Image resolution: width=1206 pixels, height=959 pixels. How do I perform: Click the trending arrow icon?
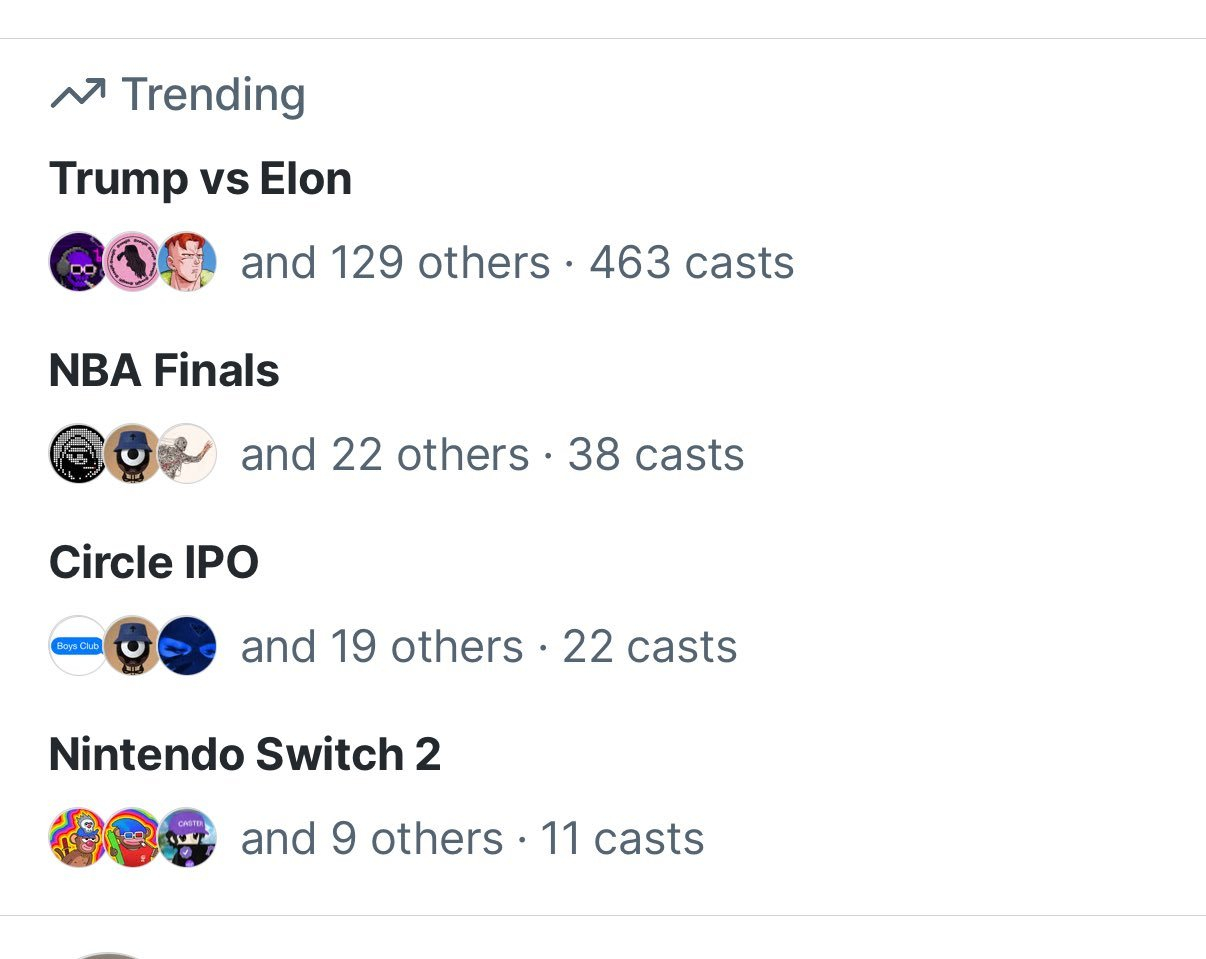click(x=77, y=95)
